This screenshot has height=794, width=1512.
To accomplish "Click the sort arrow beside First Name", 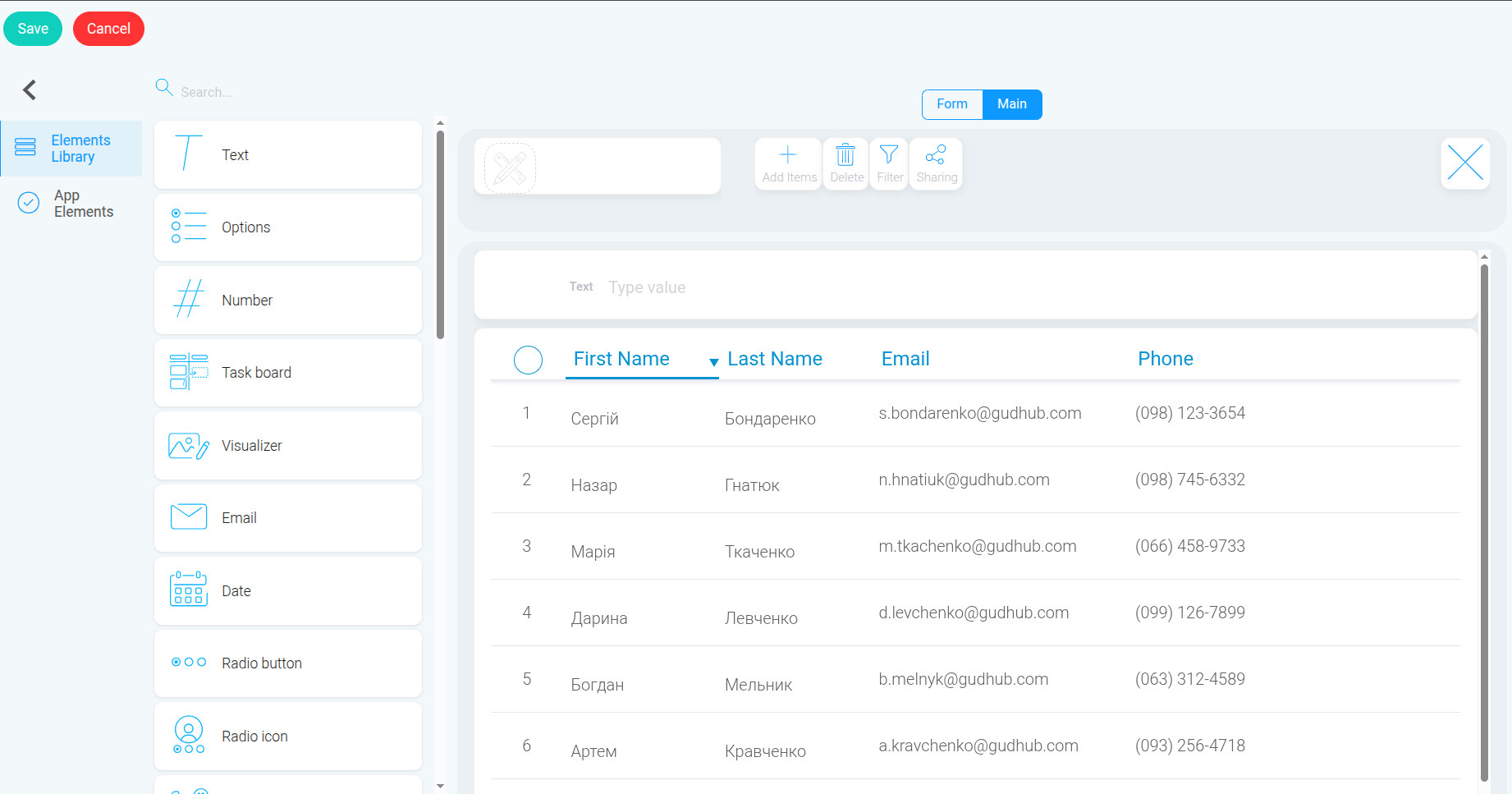I will coord(713,362).
